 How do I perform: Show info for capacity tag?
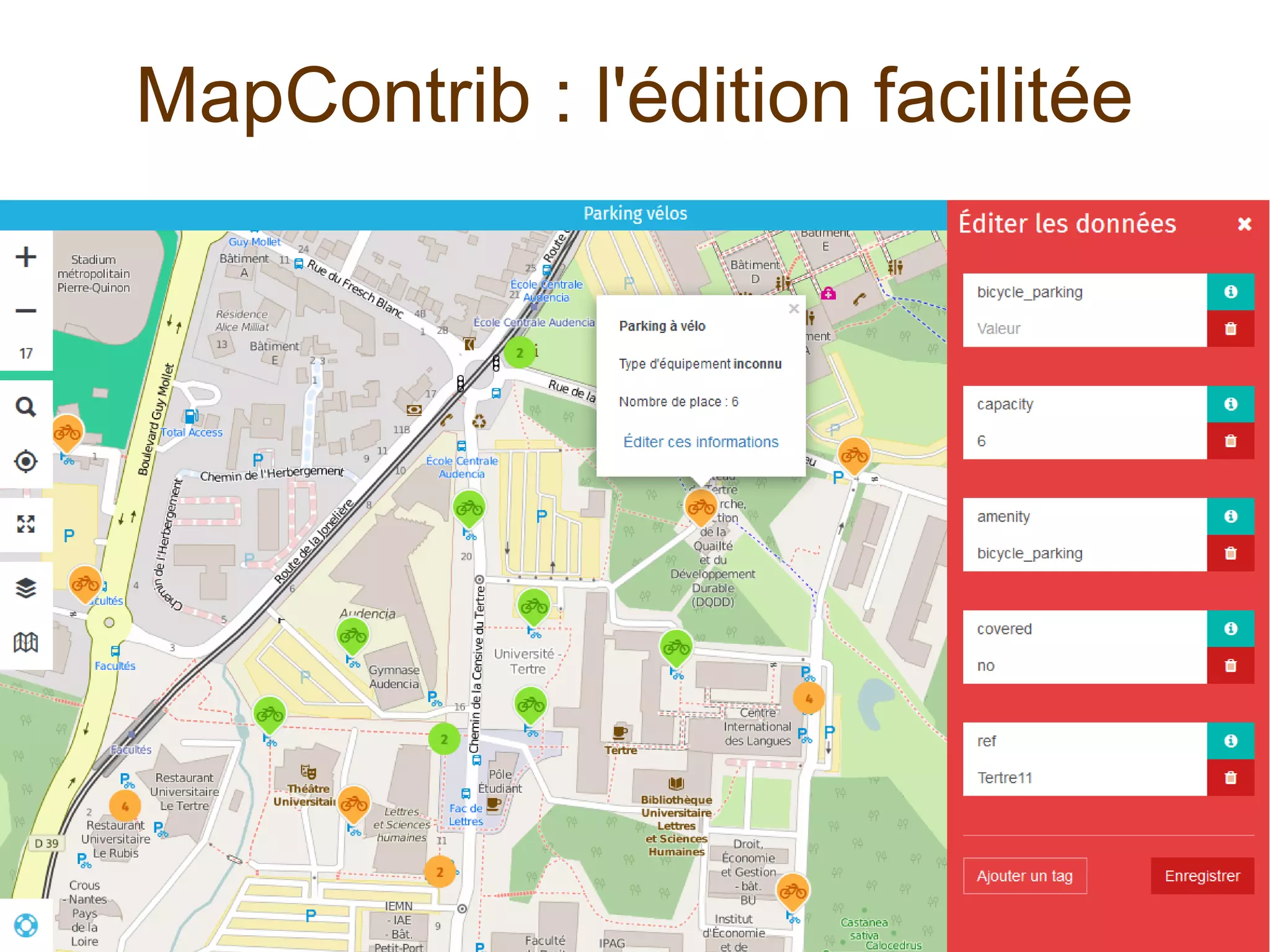click(1230, 404)
